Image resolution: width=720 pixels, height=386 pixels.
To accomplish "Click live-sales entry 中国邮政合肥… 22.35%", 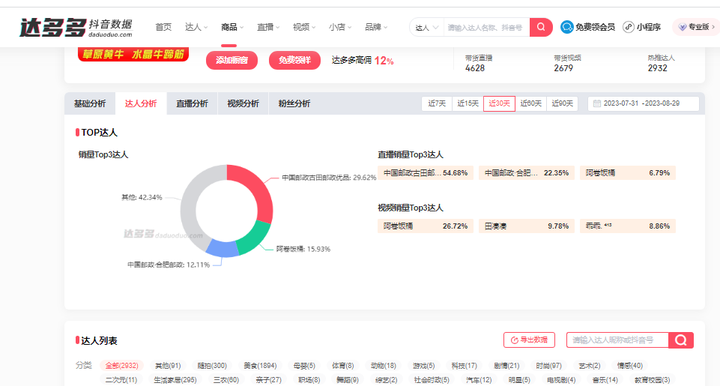I will (x=527, y=173).
